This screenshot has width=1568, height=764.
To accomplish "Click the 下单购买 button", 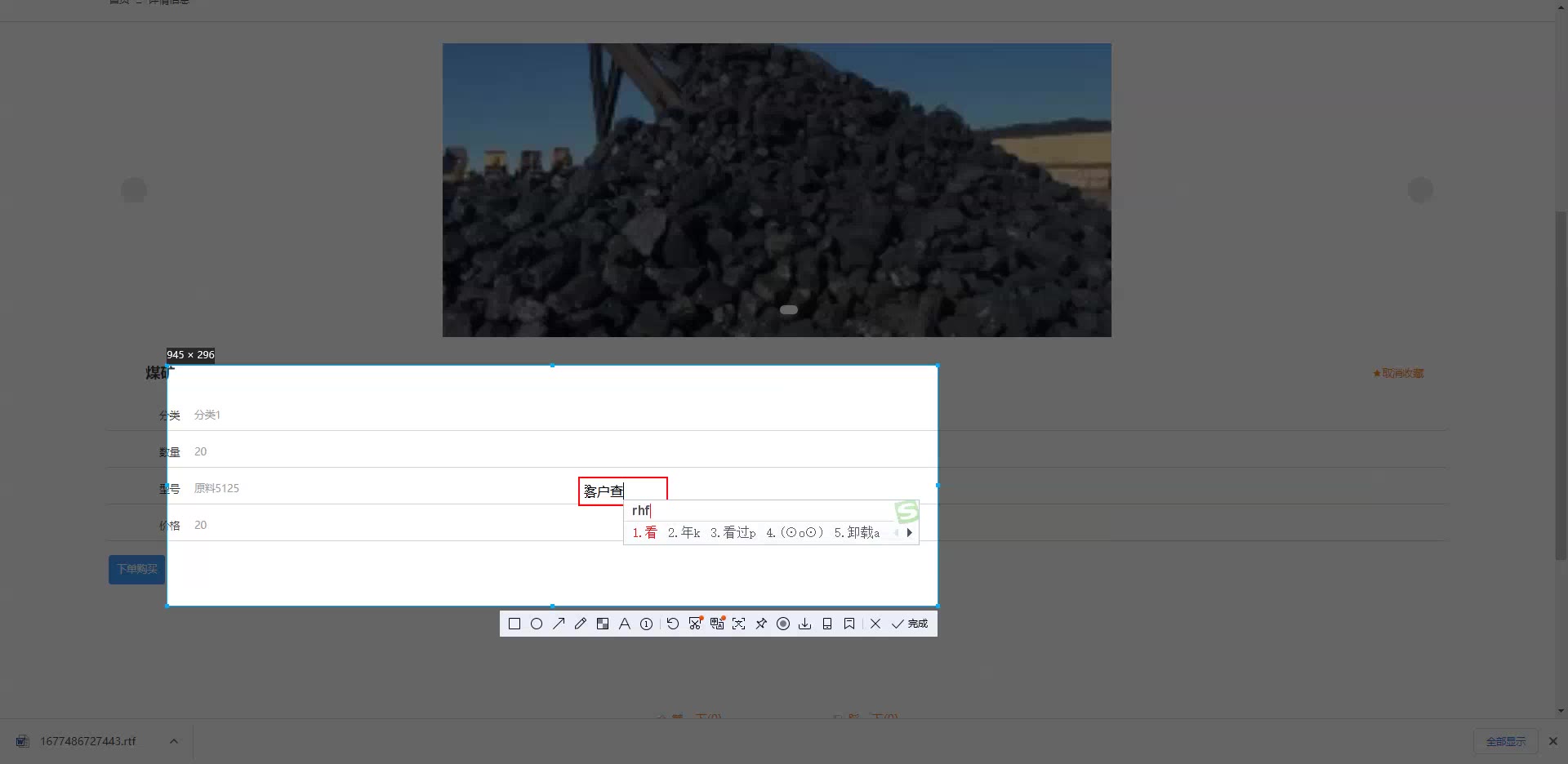I will point(137,569).
